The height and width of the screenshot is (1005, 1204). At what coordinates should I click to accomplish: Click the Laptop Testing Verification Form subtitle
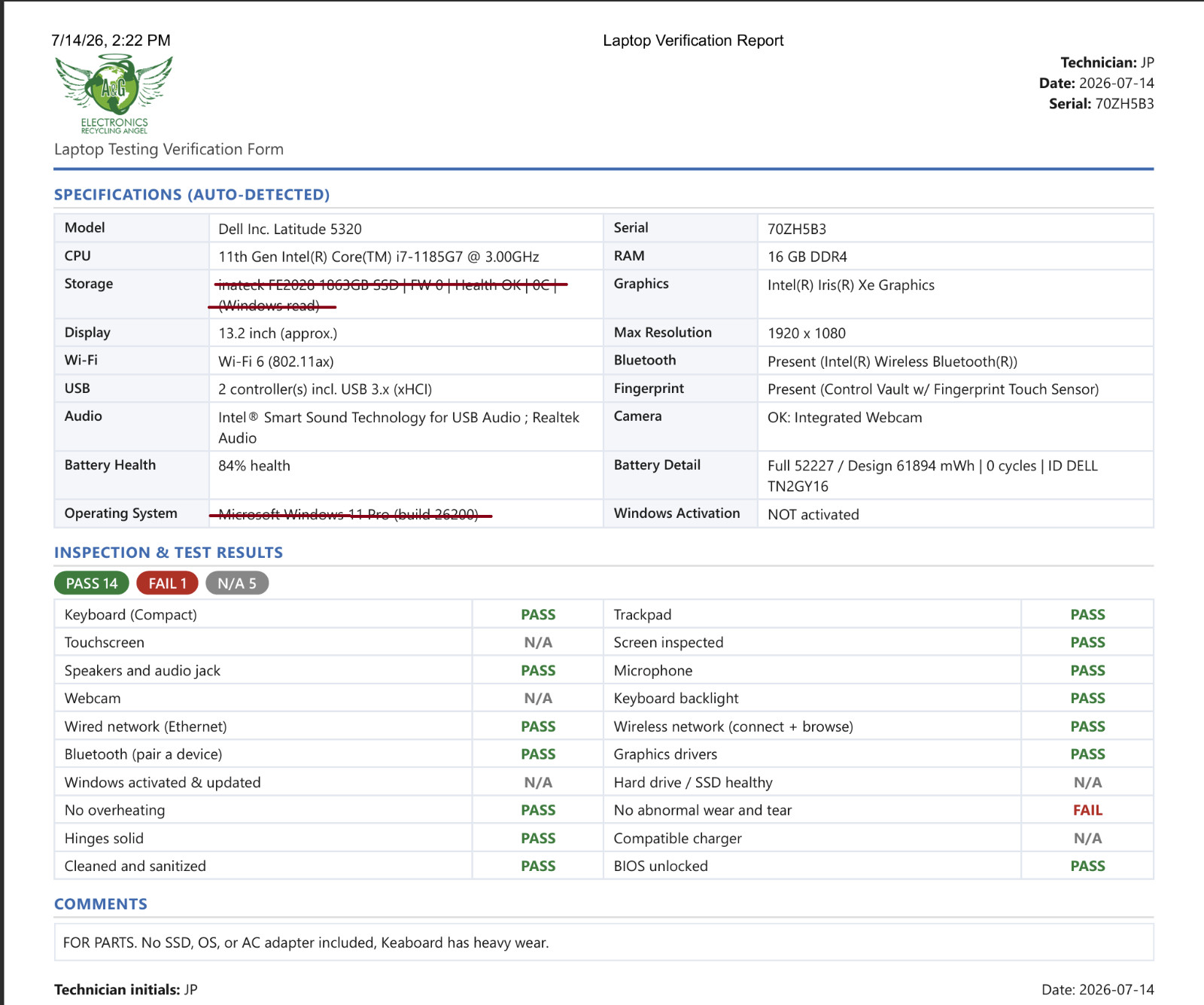[169, 149]
